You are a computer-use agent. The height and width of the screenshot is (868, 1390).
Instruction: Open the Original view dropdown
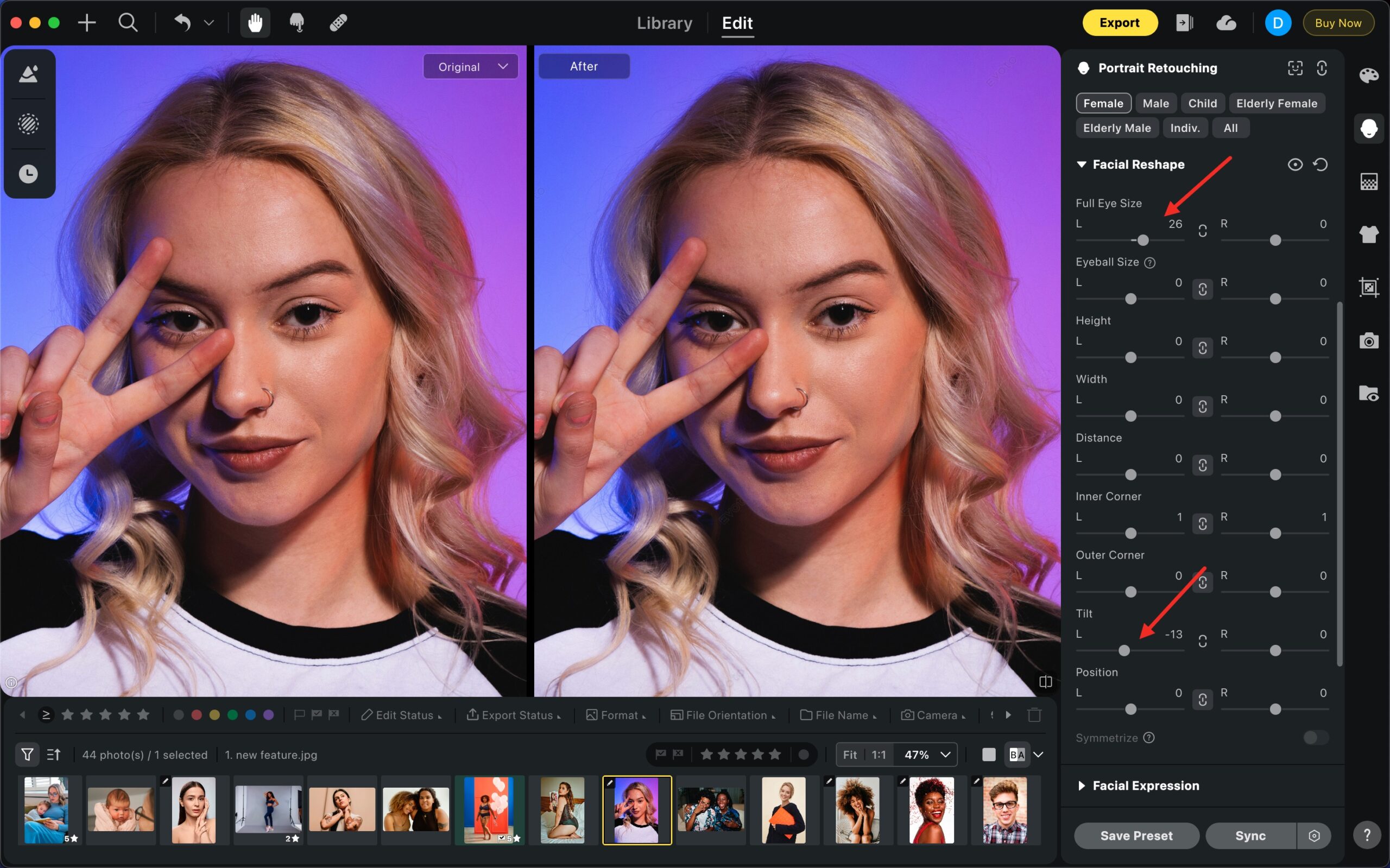[x=471, y=67]
